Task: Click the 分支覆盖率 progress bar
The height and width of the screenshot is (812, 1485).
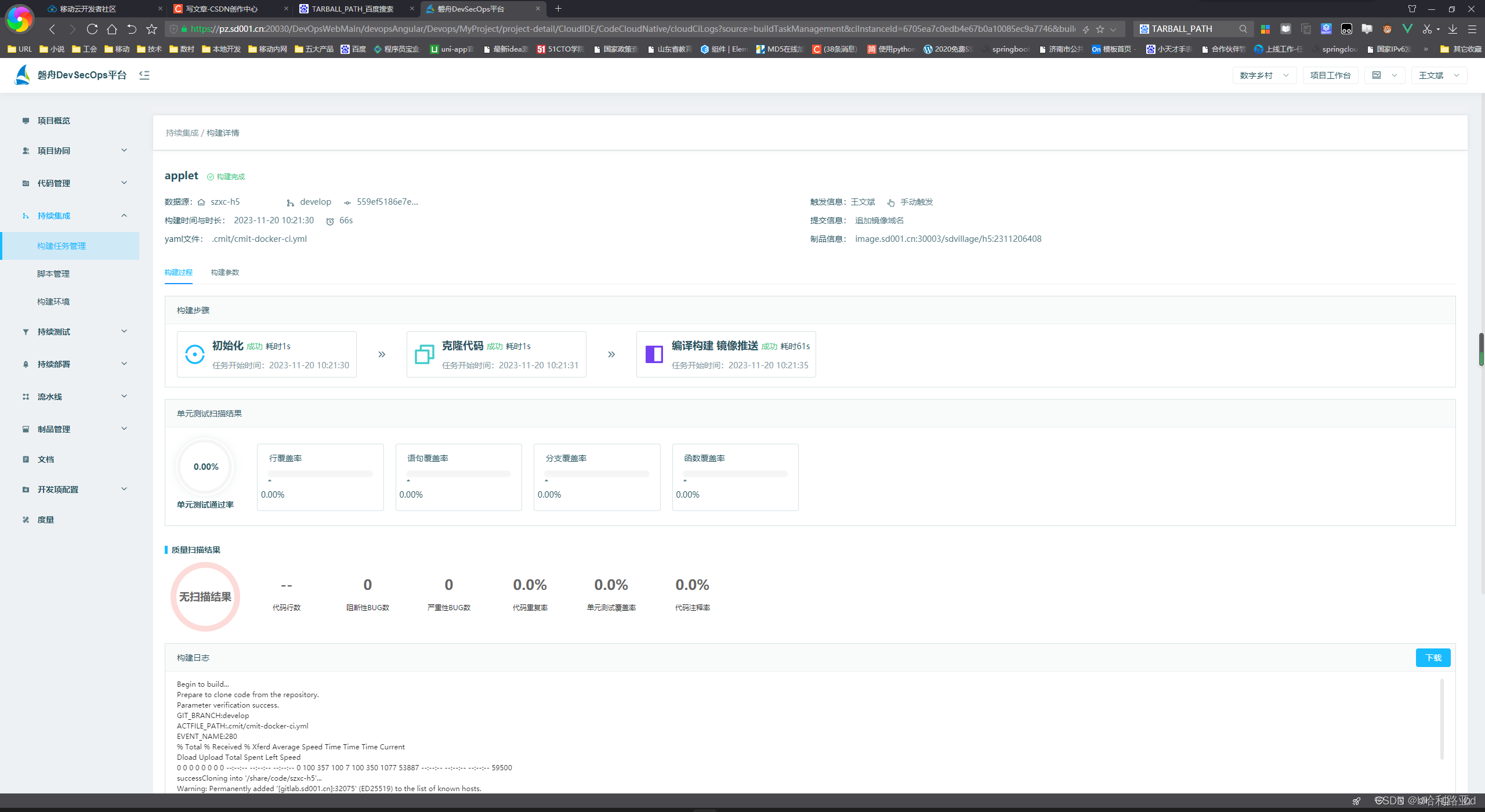Action: pyautogui.click(x=597, y=474)
